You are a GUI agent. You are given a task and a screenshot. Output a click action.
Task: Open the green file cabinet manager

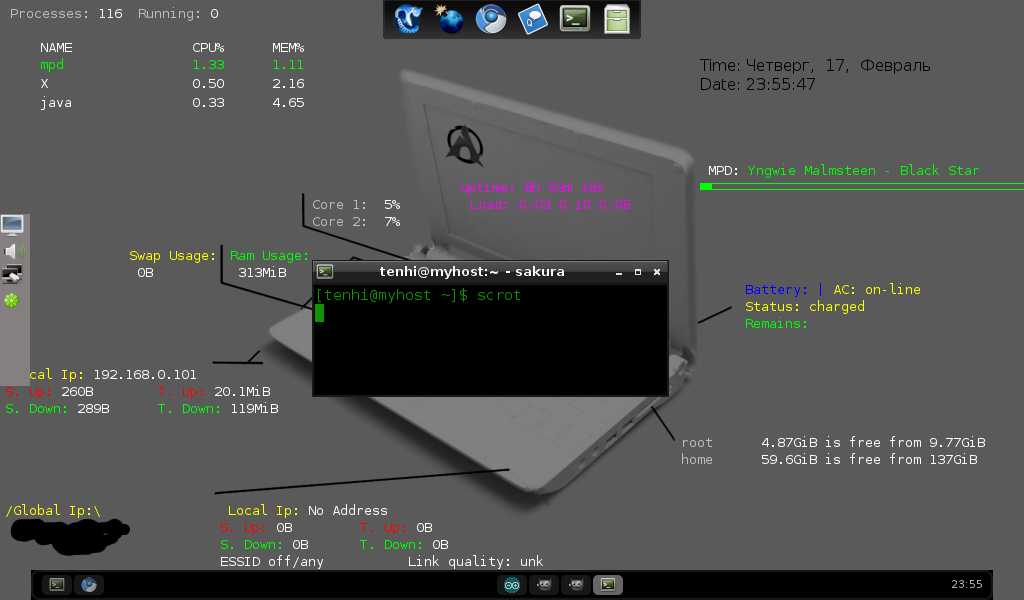616,18
